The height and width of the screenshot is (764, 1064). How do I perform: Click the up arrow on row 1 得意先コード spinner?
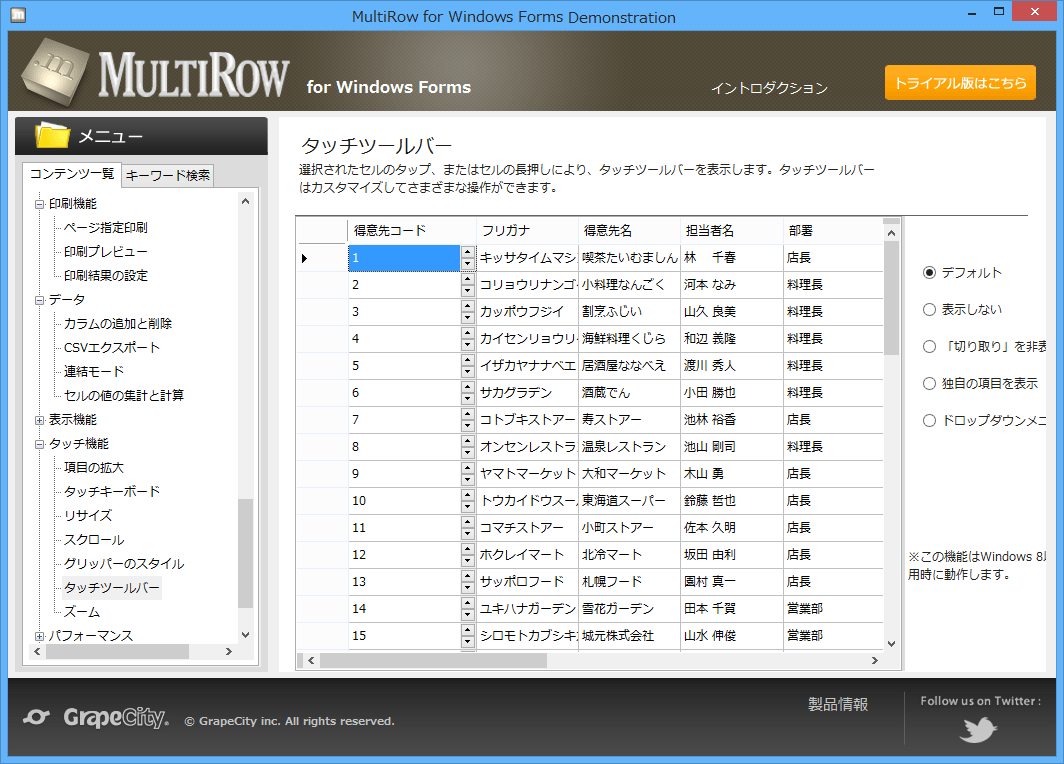[x=466, y=253]
